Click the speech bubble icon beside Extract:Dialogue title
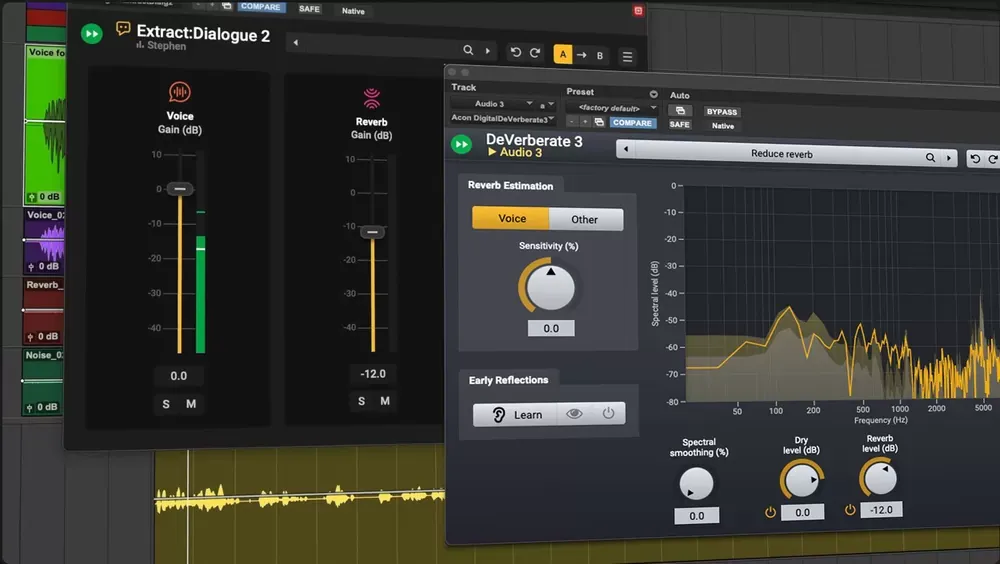This screenshot has width=1000, height=564. click(x=123, y=28)
